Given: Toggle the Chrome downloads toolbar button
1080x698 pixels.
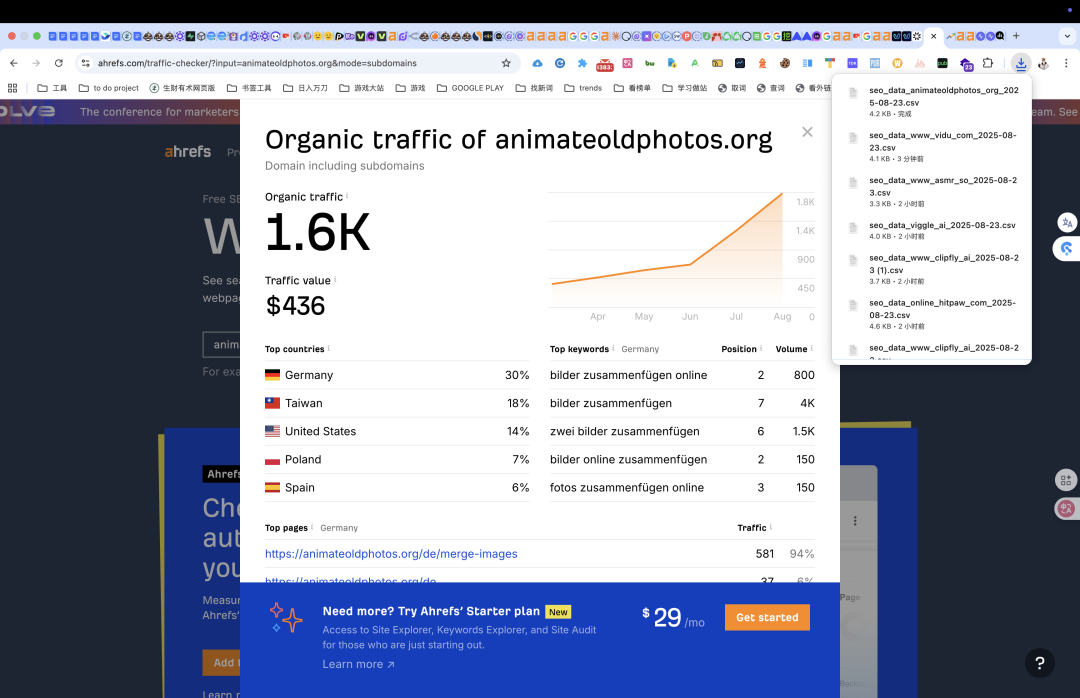Looking at the screenshot, I should pos(1021,63).
